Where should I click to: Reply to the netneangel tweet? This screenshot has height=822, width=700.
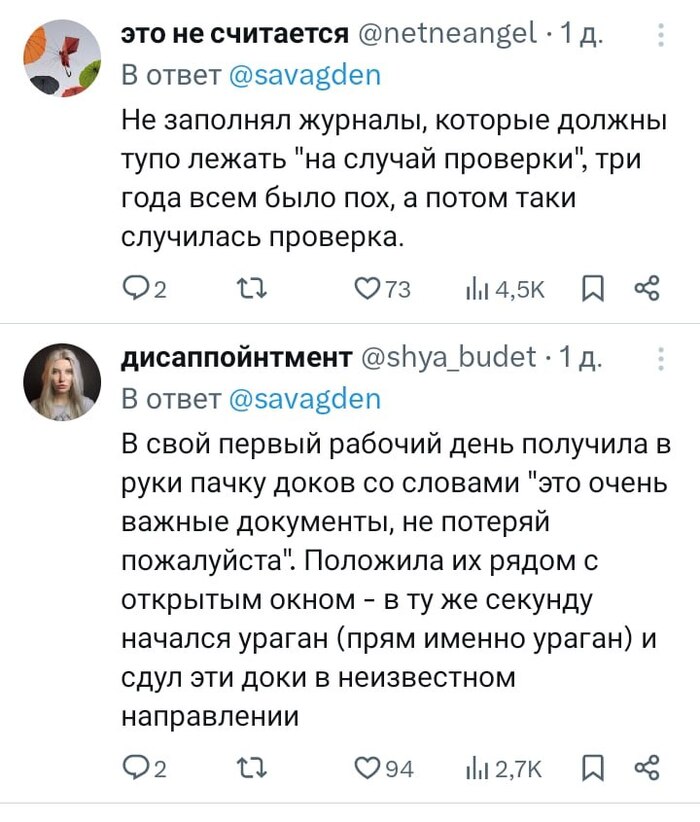tap(134, 290)
